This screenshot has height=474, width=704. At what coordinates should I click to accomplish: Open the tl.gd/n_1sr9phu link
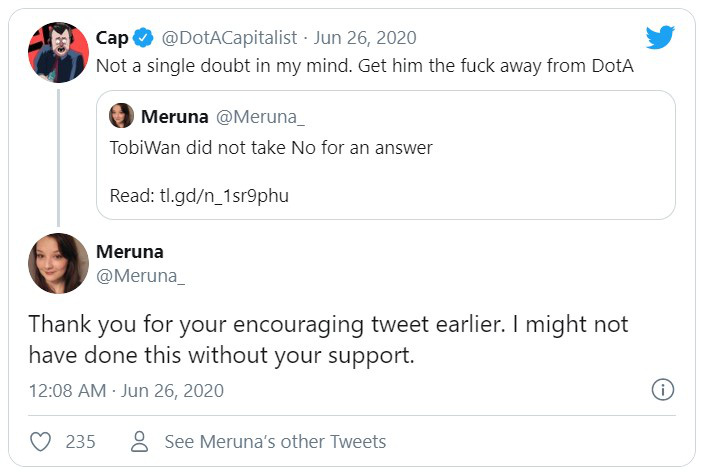224,196
